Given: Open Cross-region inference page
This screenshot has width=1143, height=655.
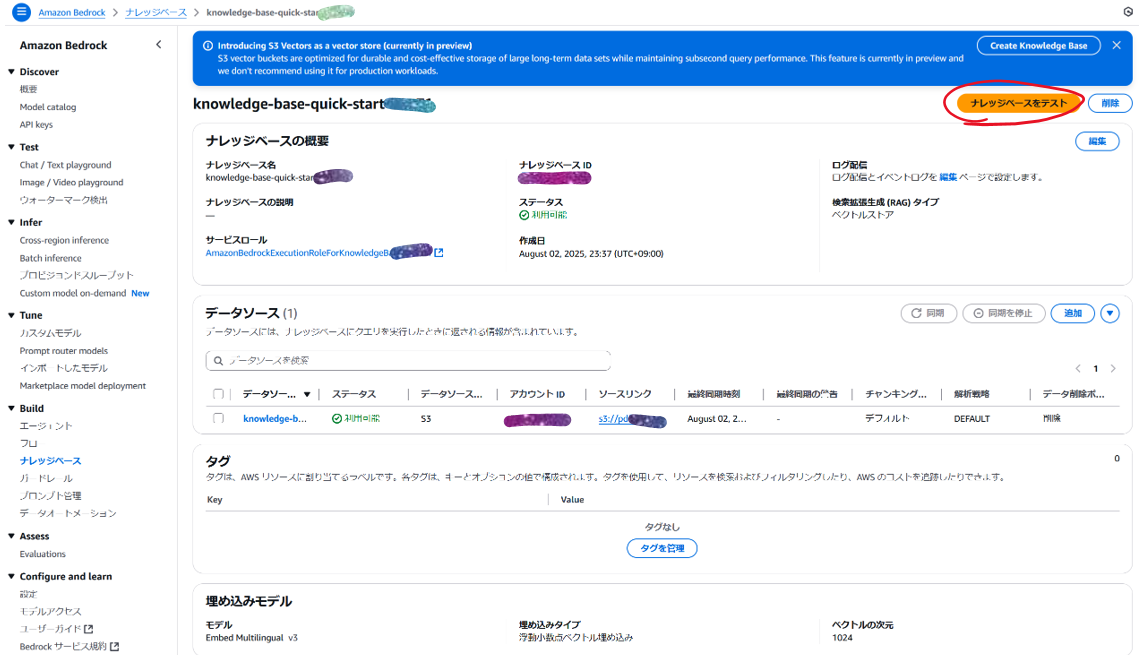Looking at the screenshot, I should [64, 240].
